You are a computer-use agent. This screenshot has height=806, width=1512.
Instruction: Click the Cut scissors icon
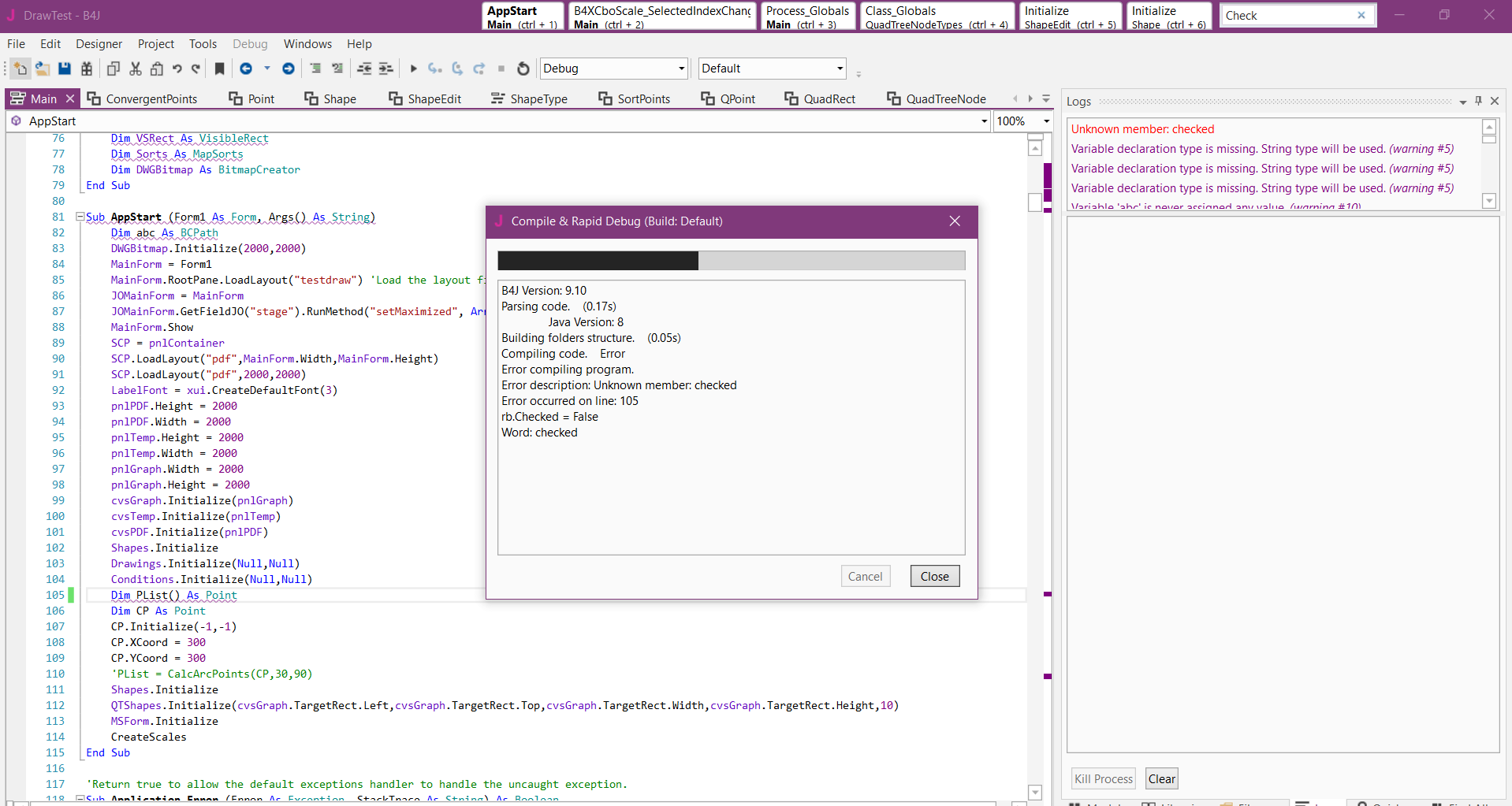coord(136,69)
